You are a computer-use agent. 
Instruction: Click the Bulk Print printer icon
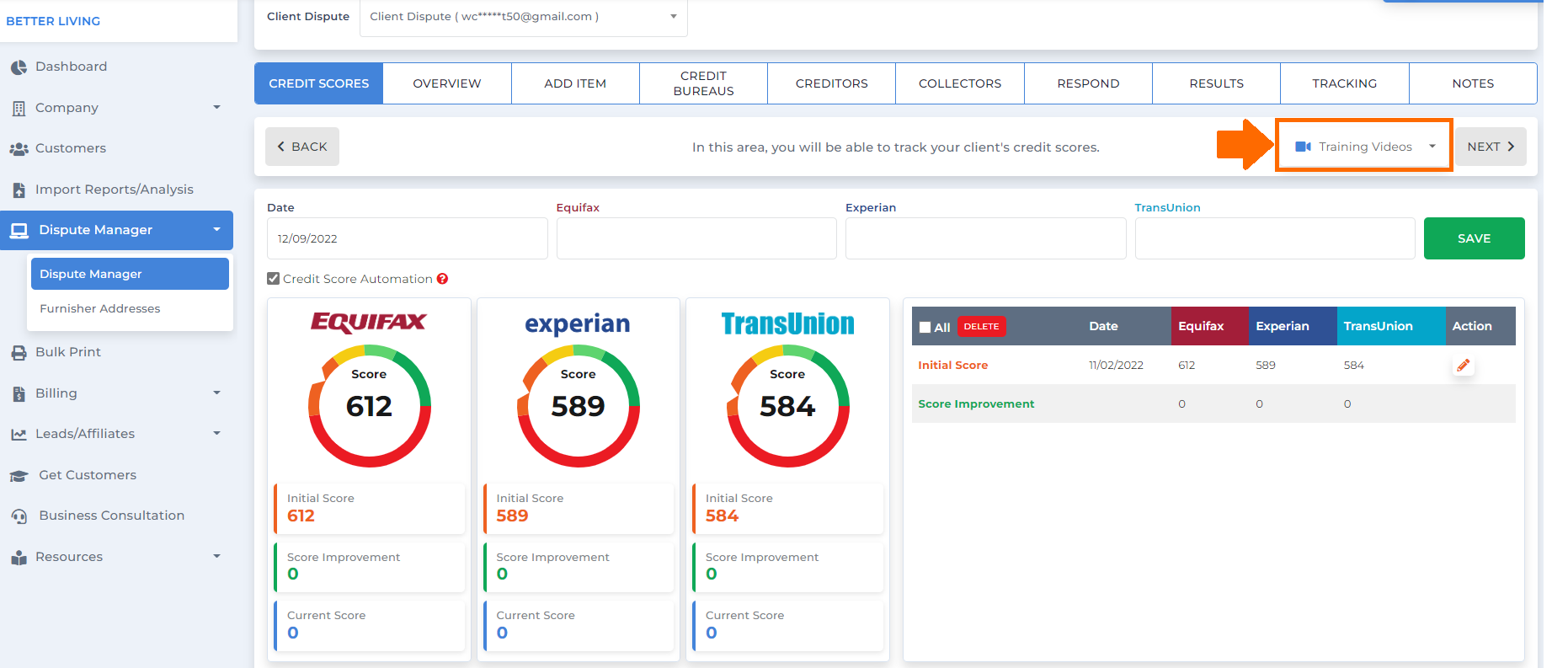point(19,353)
